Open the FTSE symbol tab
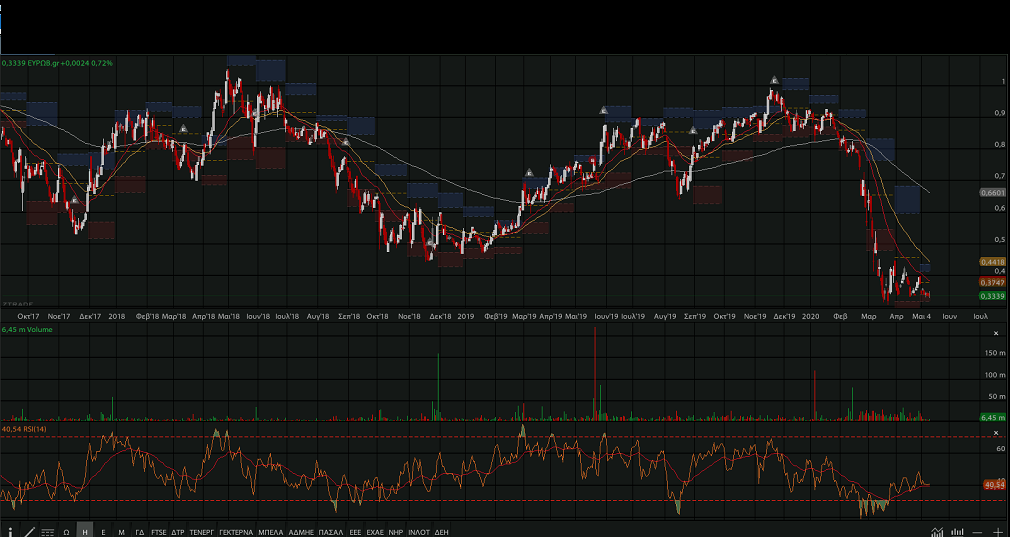The width and height of the screenshot is (1010, 537). (x=159, y=532)
